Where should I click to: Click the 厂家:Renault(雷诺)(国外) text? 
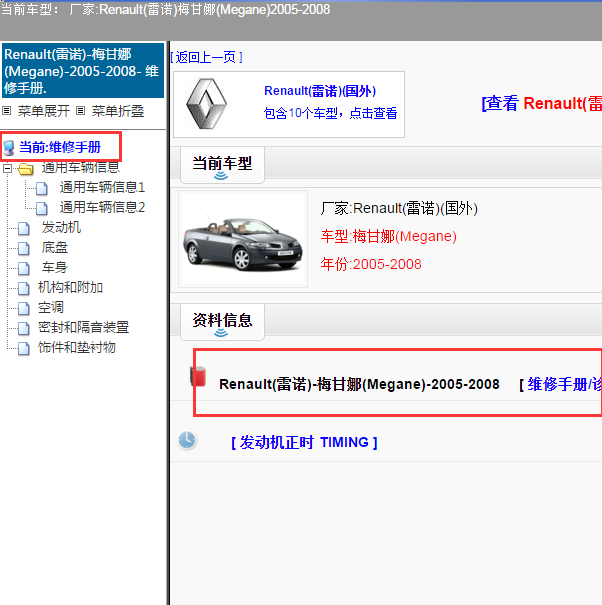(x=399, y=208)
